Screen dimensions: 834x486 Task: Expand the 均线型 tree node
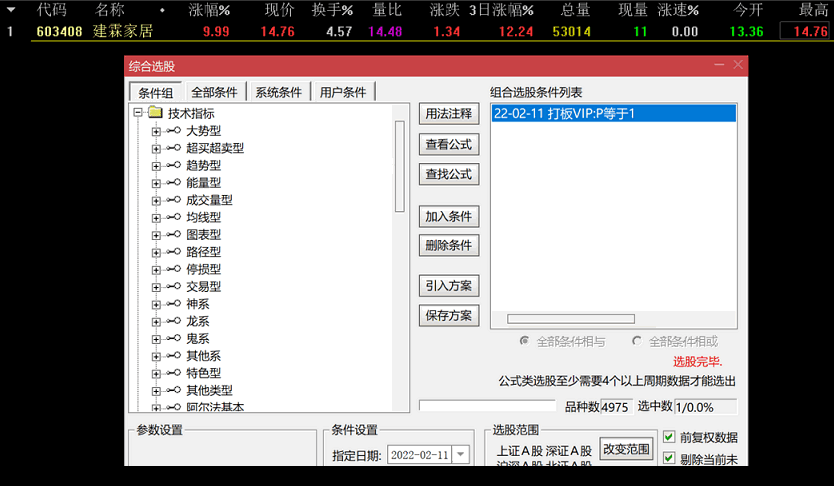[156, 218]
